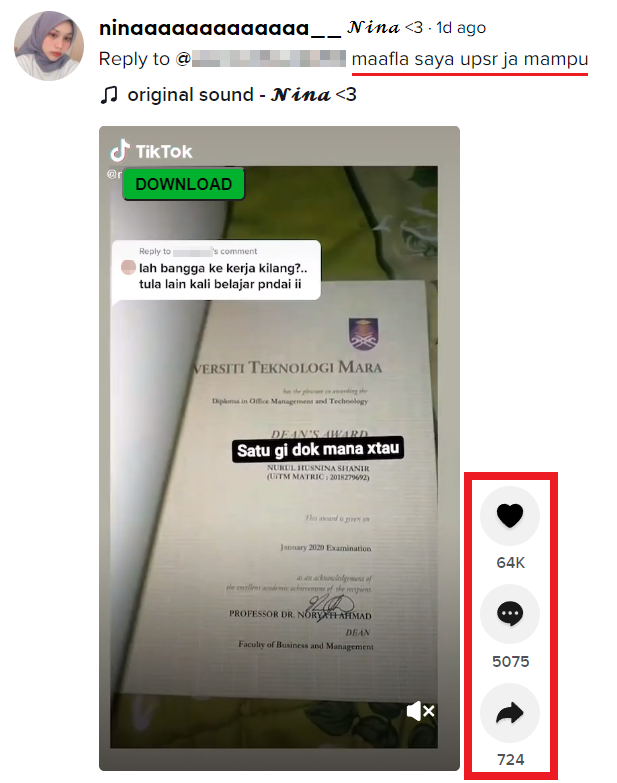617x783 pixels.
Task: Click the blurred mentioned username
Action: pyautogui.click(x=269, y=59)
